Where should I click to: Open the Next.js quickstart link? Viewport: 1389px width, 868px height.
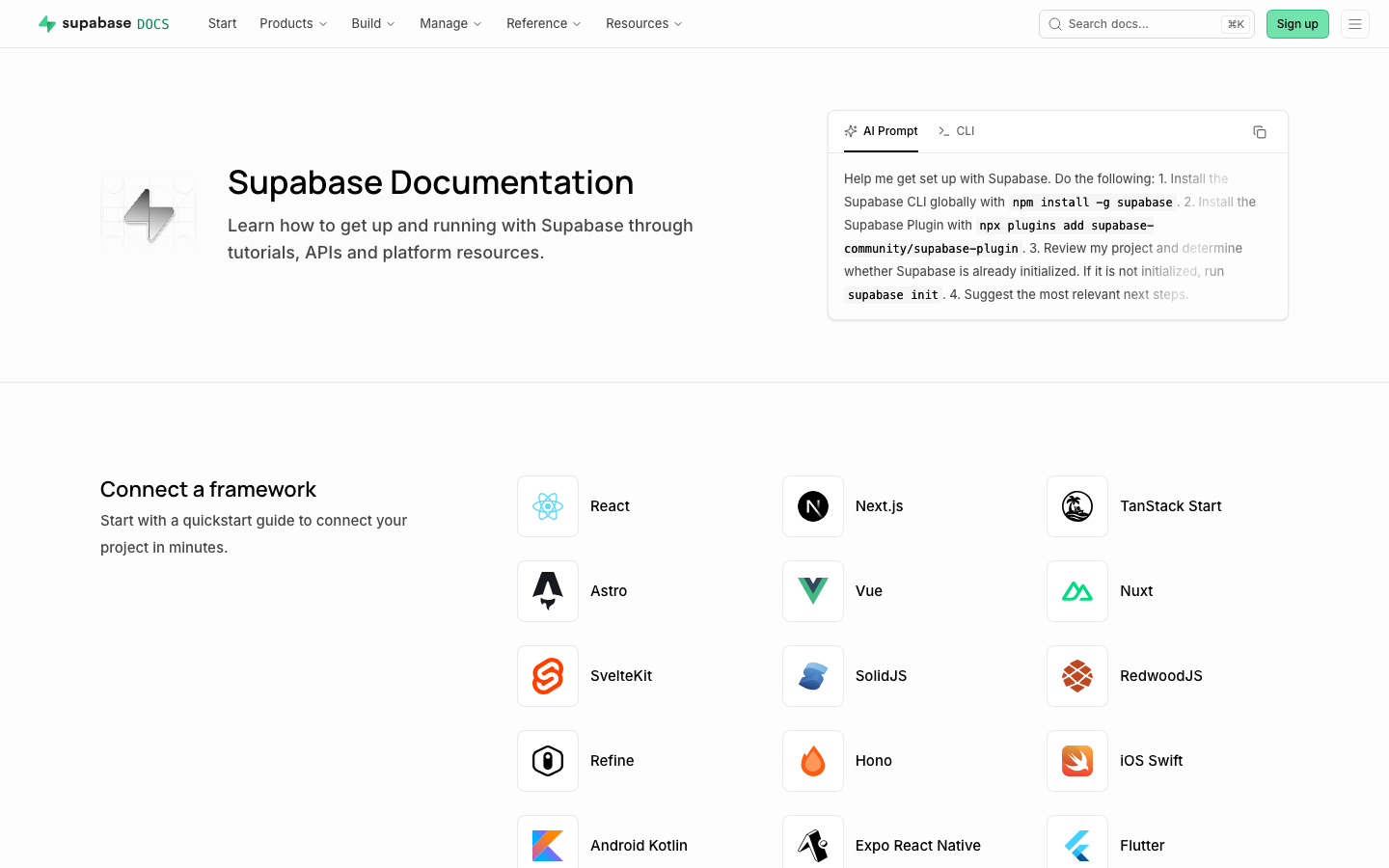coord(880,506)
